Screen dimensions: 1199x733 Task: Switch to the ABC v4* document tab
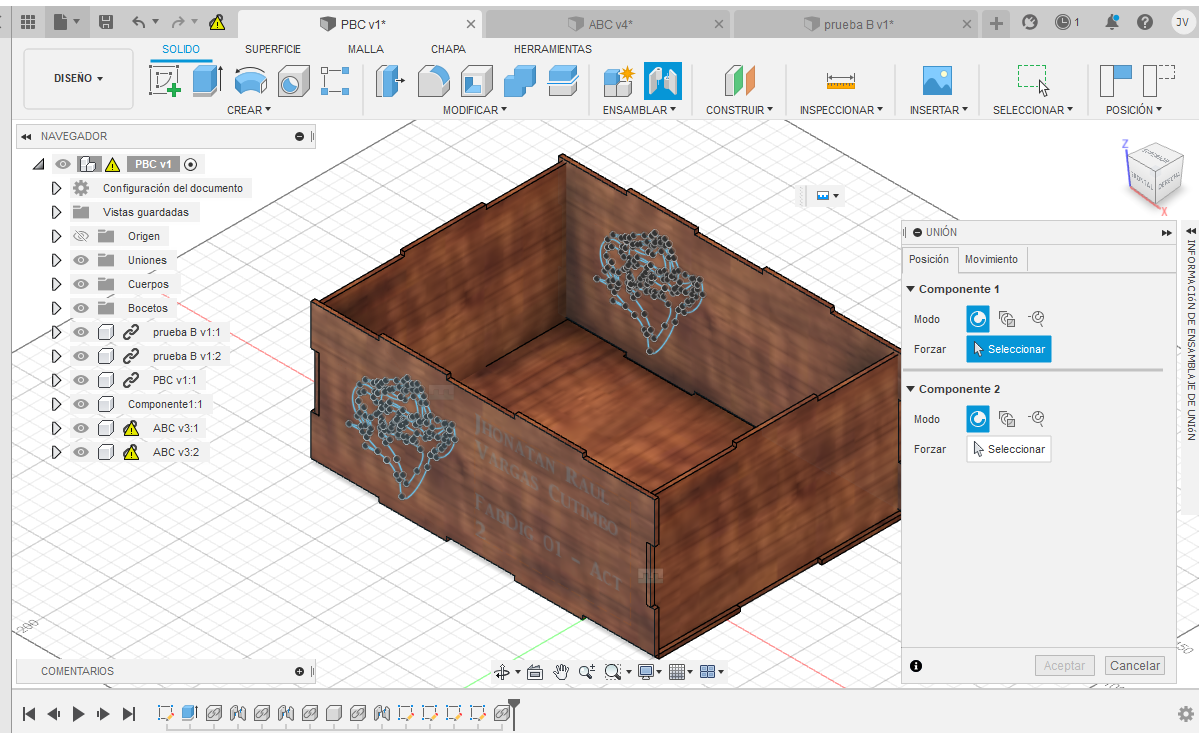coord(609,24)
